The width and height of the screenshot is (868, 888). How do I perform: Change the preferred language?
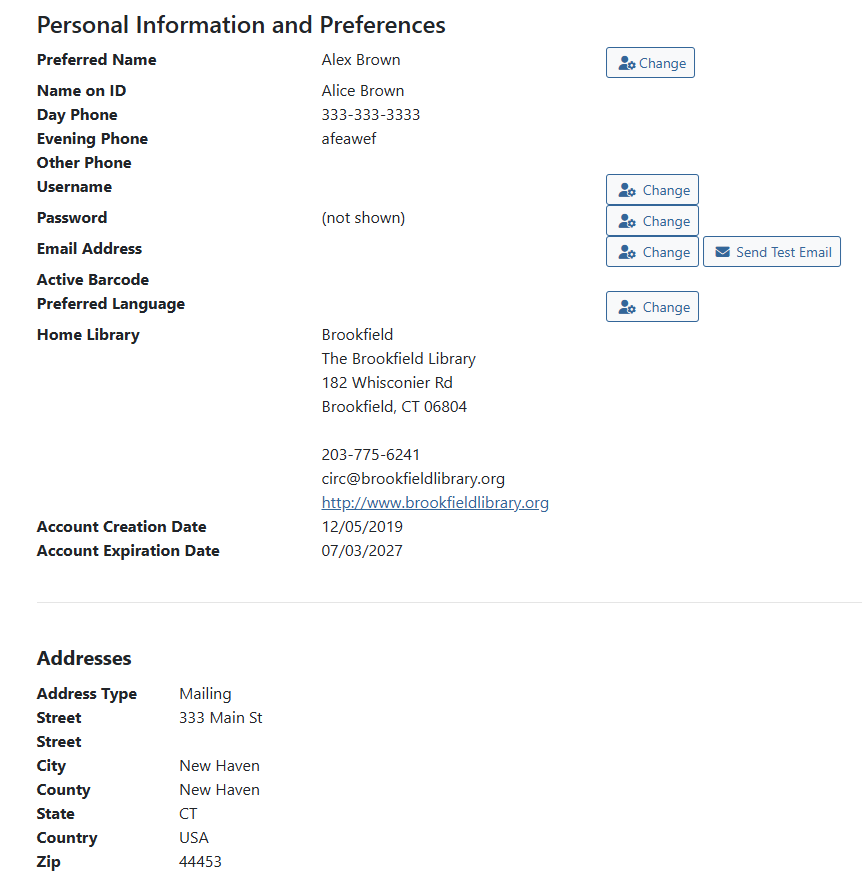pyautogui.click(x=652, y=306)
